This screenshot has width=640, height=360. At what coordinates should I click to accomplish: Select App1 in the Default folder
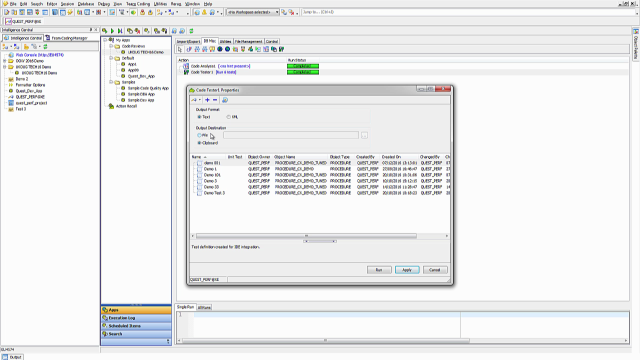click(132, 64)
